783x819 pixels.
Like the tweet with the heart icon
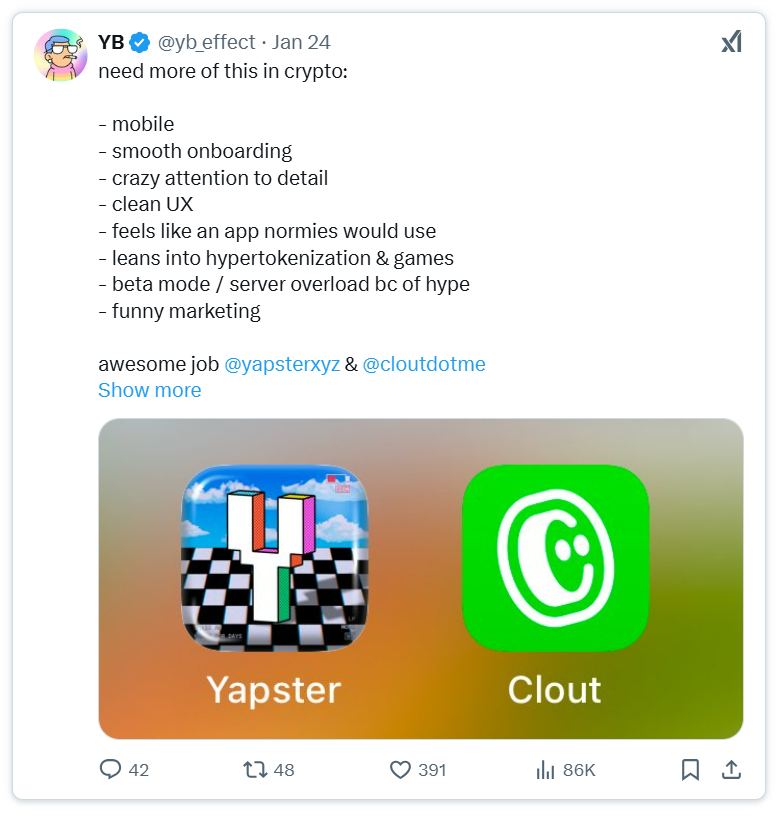point(401,770)
